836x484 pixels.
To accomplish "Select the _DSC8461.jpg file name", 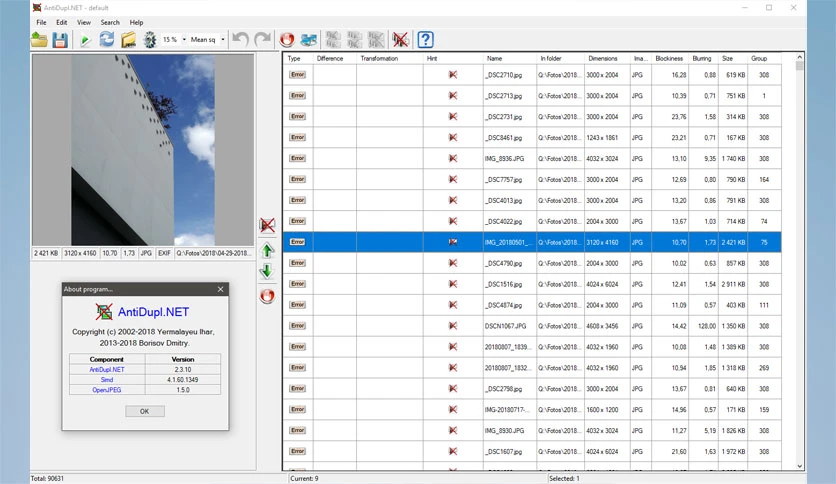I will [x=503, y=138].
